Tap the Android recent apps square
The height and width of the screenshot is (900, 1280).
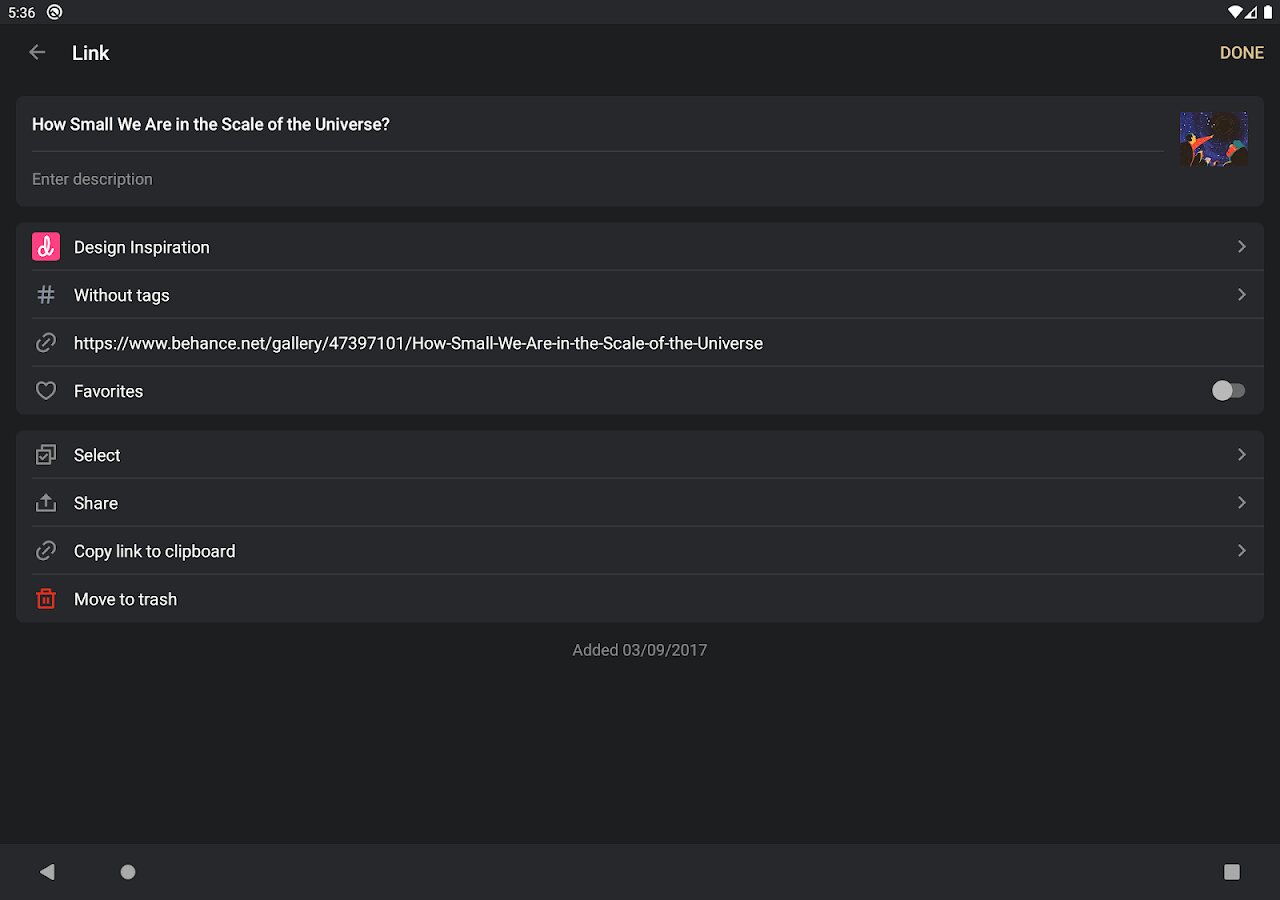coord(1232,872)
